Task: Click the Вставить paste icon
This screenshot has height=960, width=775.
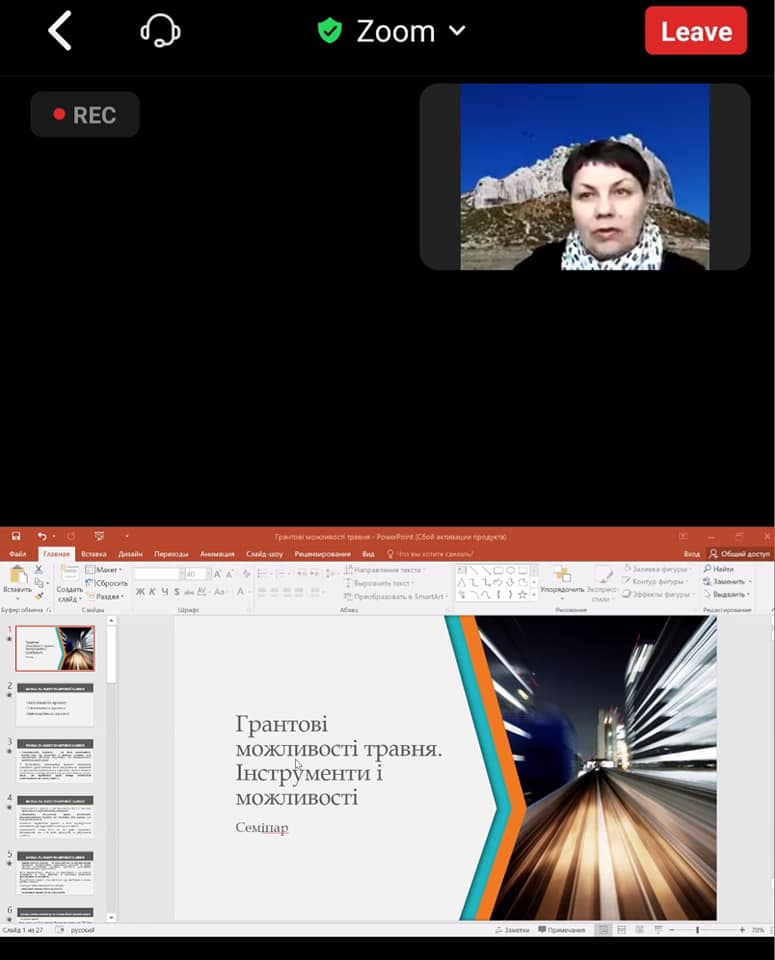Action: [x=17, y=579]
